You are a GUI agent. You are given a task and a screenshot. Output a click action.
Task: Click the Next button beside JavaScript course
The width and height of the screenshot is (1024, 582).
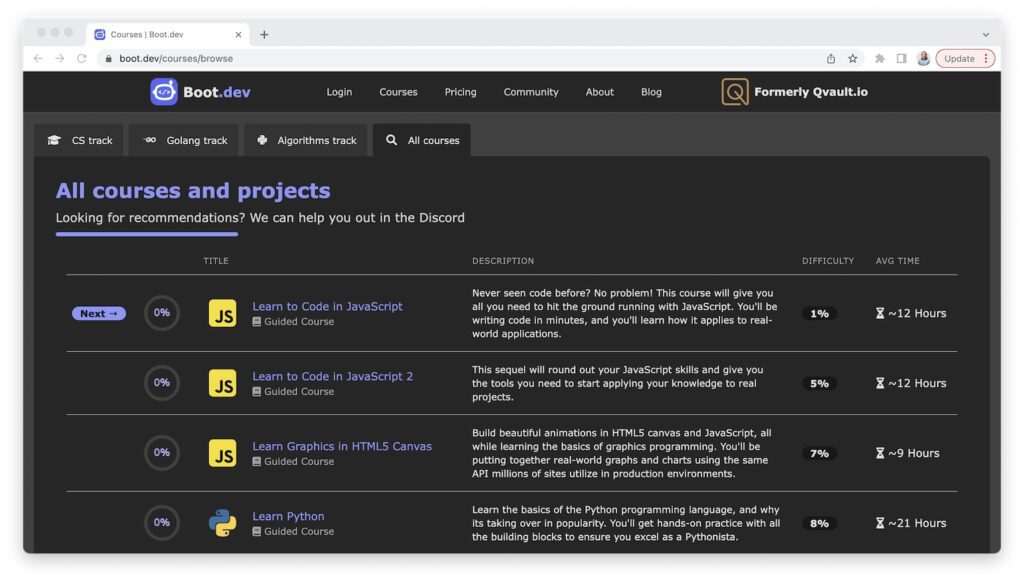tap(99, 314)
